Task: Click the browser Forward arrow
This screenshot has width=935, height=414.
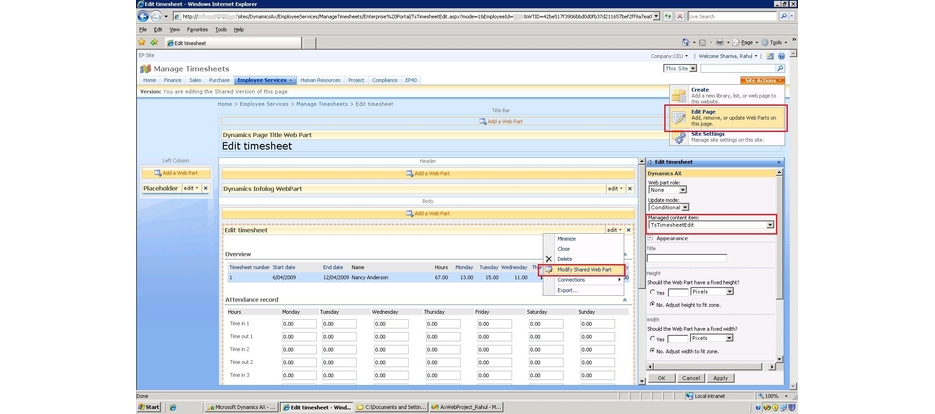Action: 156,17
